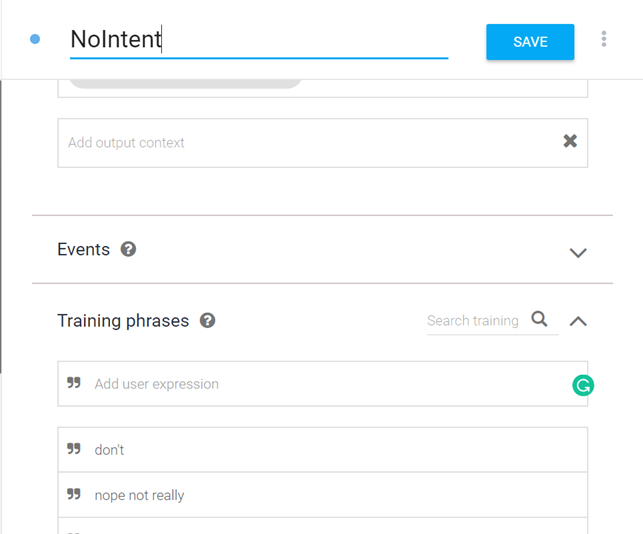This screenshot has height=534, width=643.
Task: Click into the NoIntent name field
Action: tap(258, 40)
